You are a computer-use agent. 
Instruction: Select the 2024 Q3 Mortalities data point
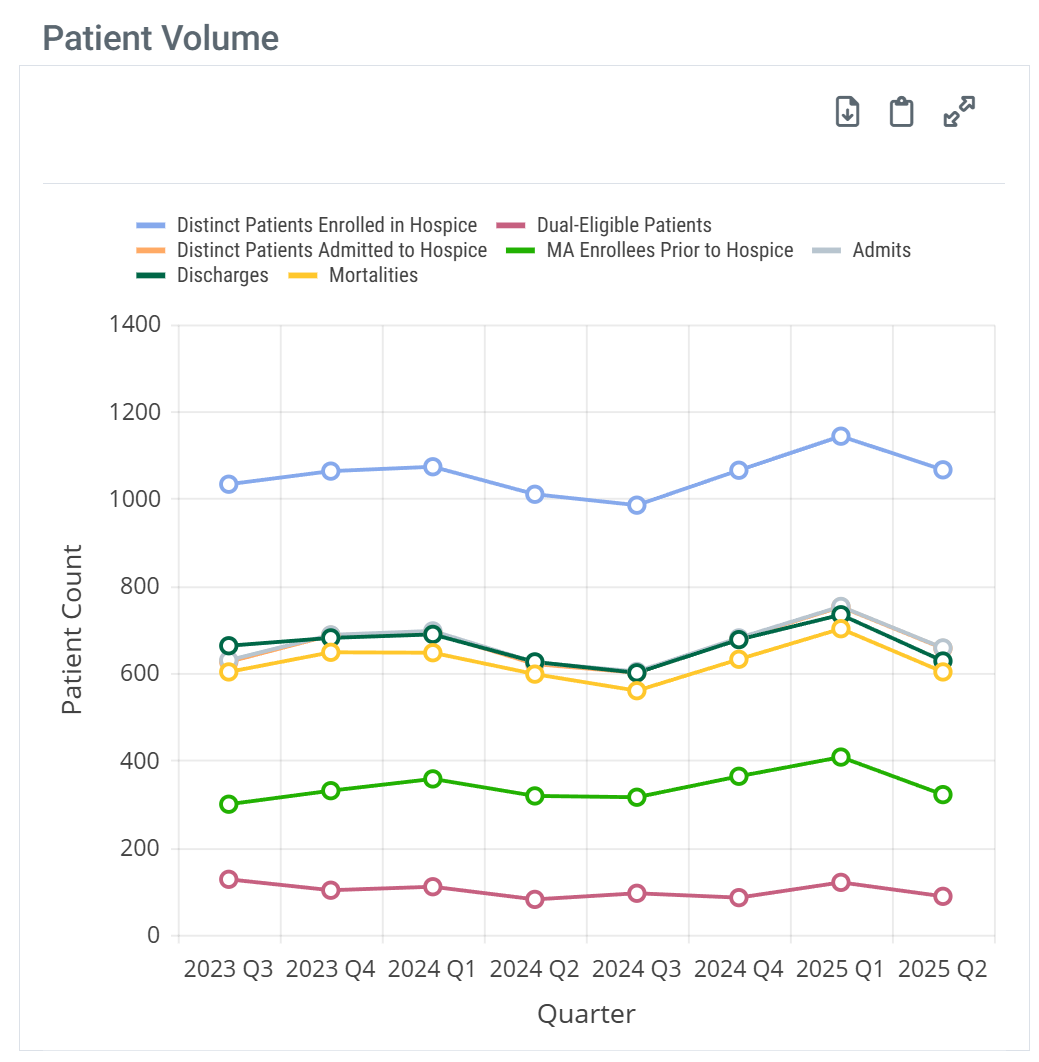click(x=637, y=690)
